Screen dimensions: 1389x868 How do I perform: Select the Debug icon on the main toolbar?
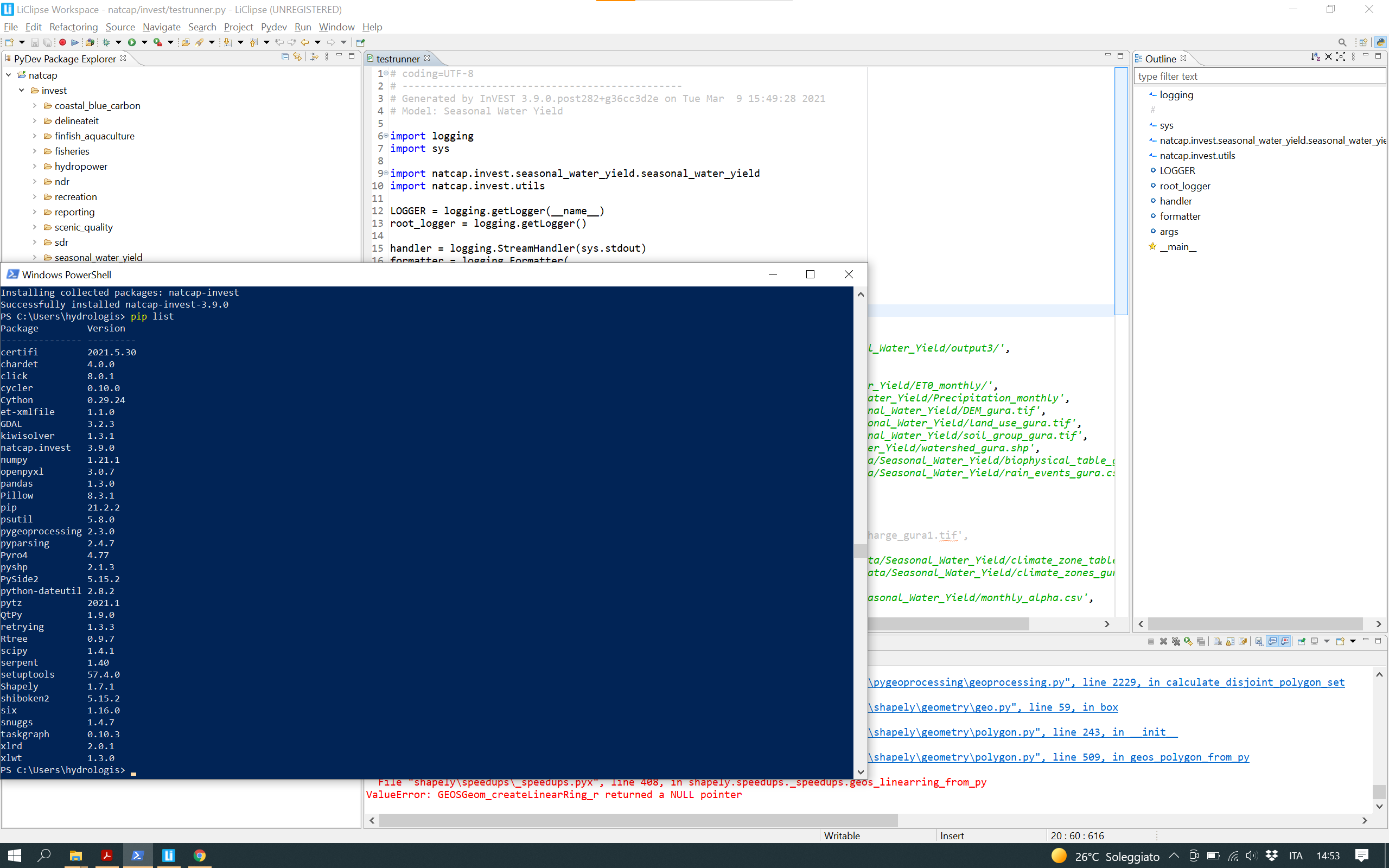(106, 43)
